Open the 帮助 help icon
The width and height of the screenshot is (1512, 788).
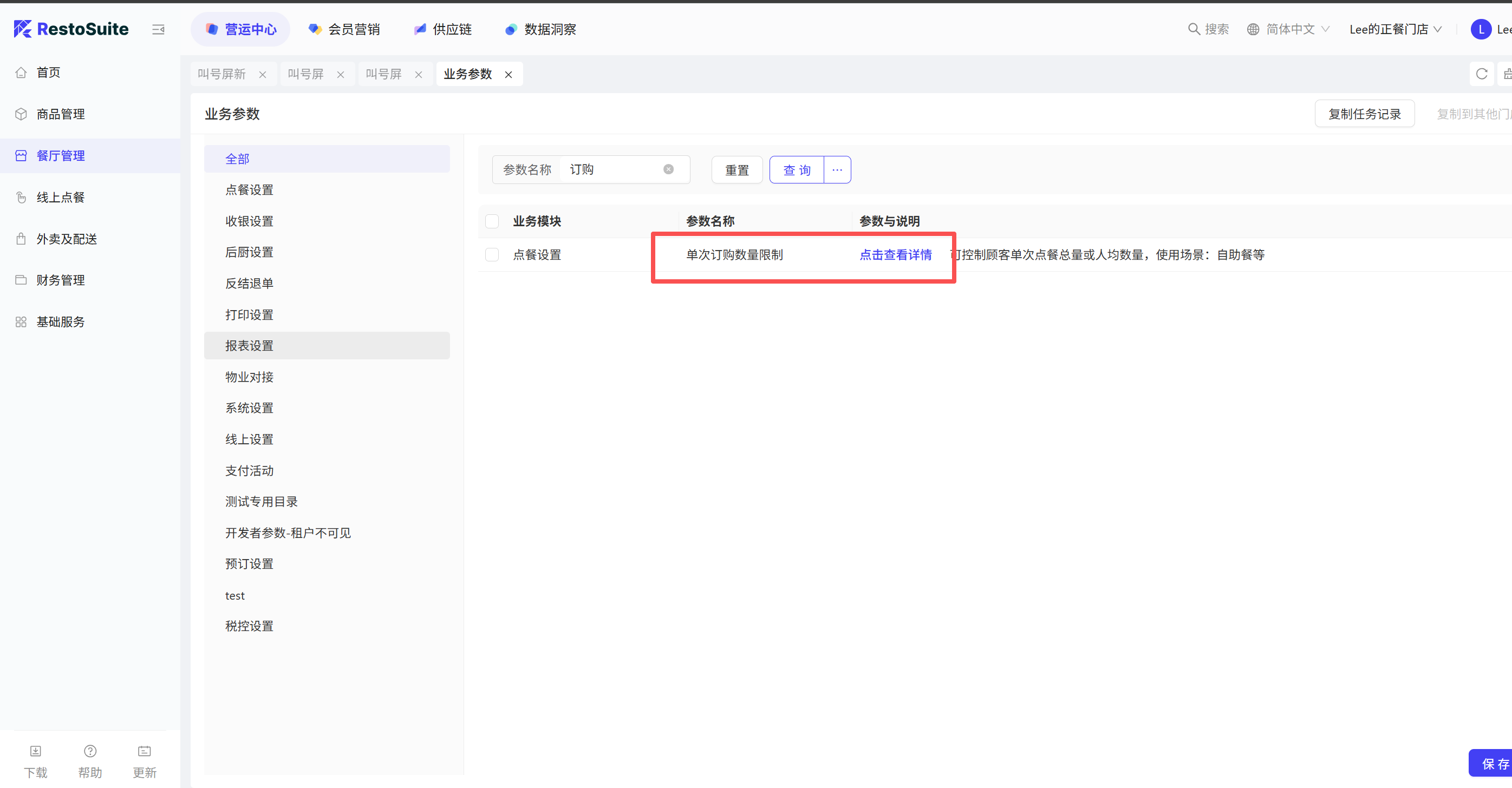click(90, 751)
